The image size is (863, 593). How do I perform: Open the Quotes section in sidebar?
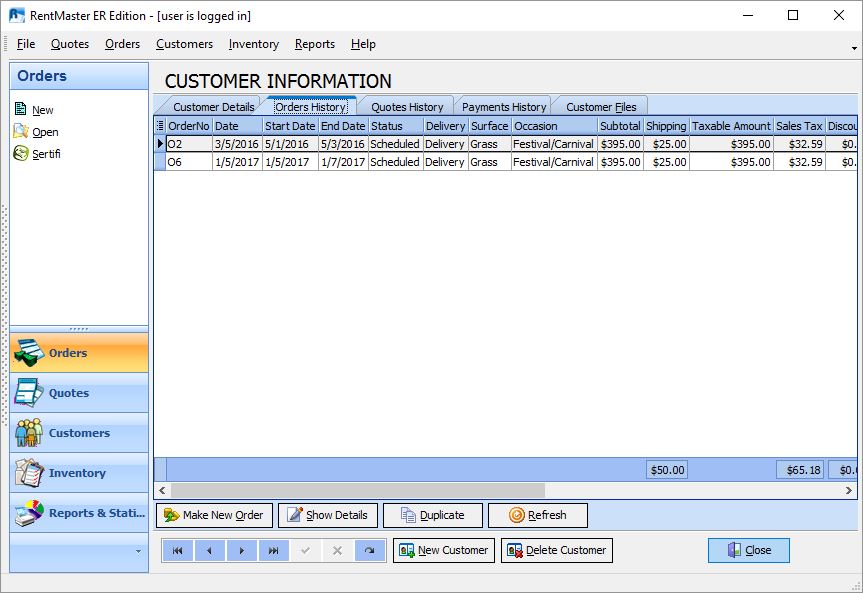(x=79, y=393)
